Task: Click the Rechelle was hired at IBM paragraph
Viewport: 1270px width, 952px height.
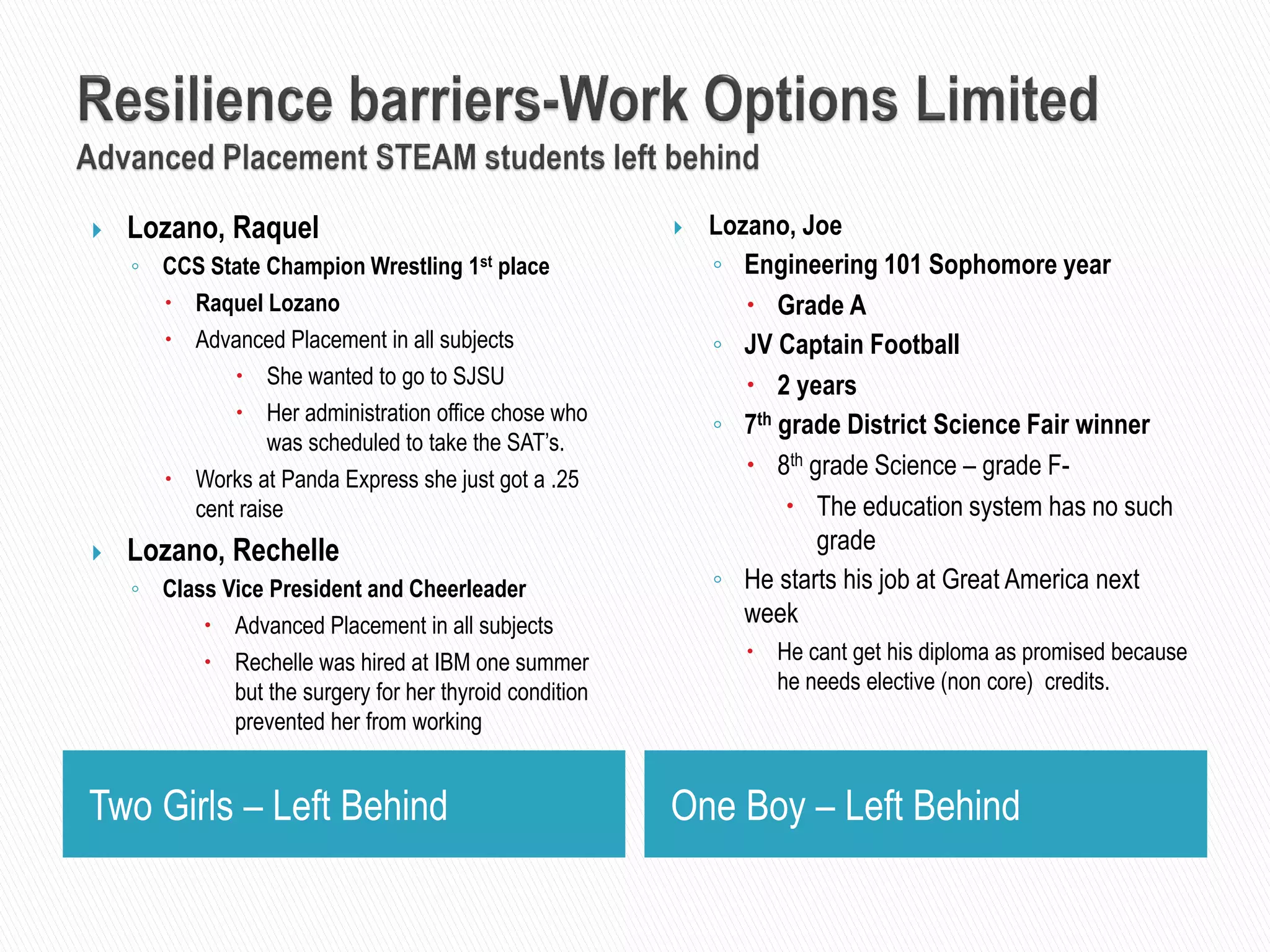Action: click(411, 692)
